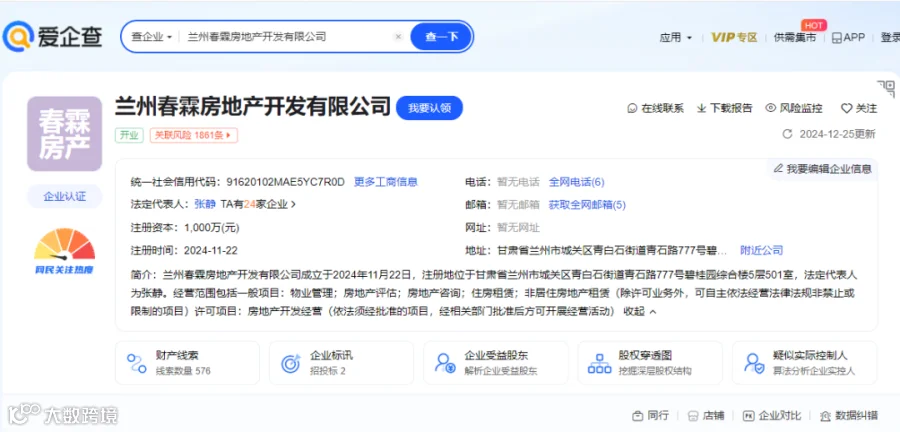The image size is (900, 432).
Task: Click the 网民关注热度 gauge
Action: (64, 251)
